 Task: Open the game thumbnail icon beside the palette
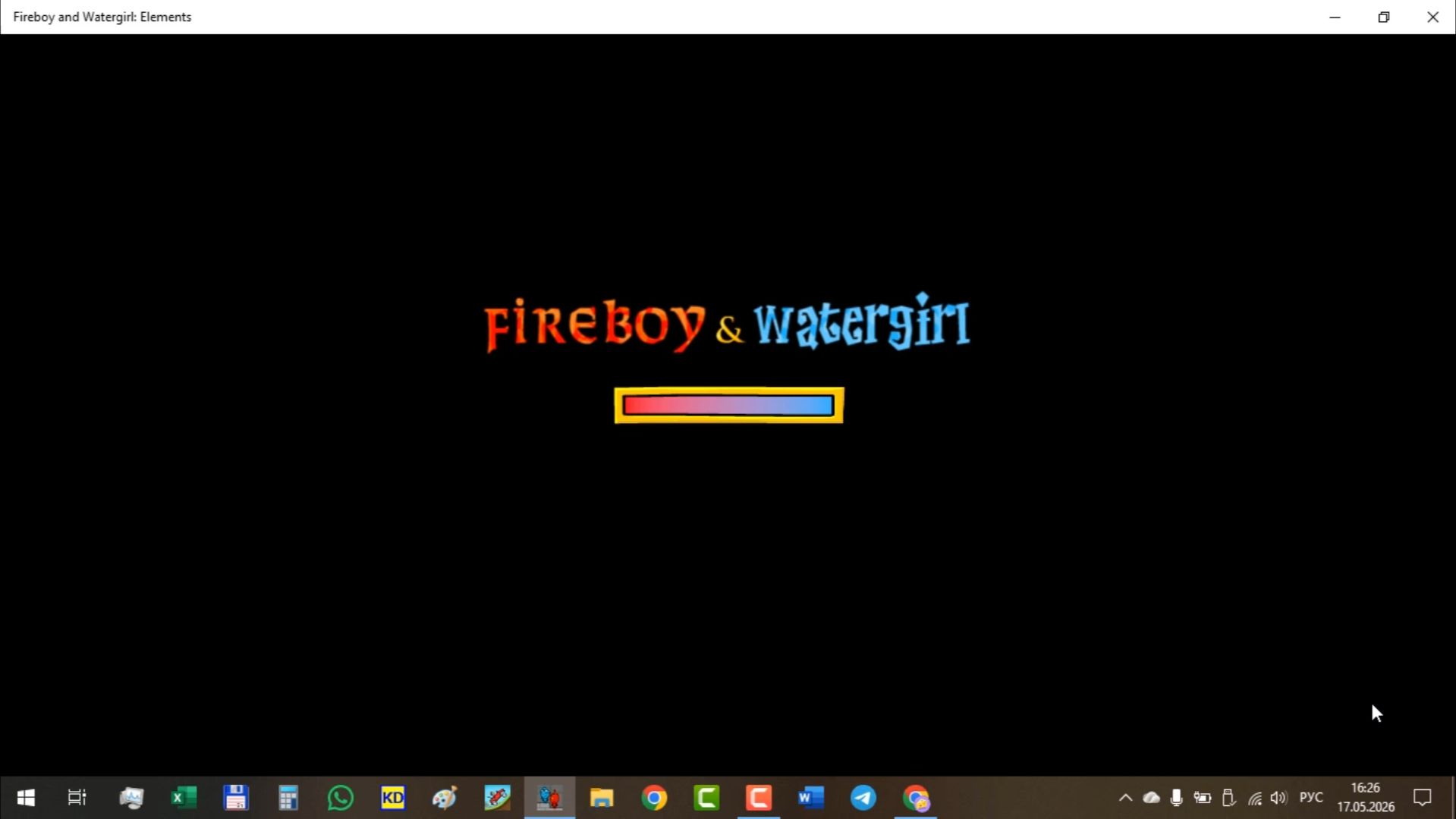pyautogui.click(x=497, y=798)
